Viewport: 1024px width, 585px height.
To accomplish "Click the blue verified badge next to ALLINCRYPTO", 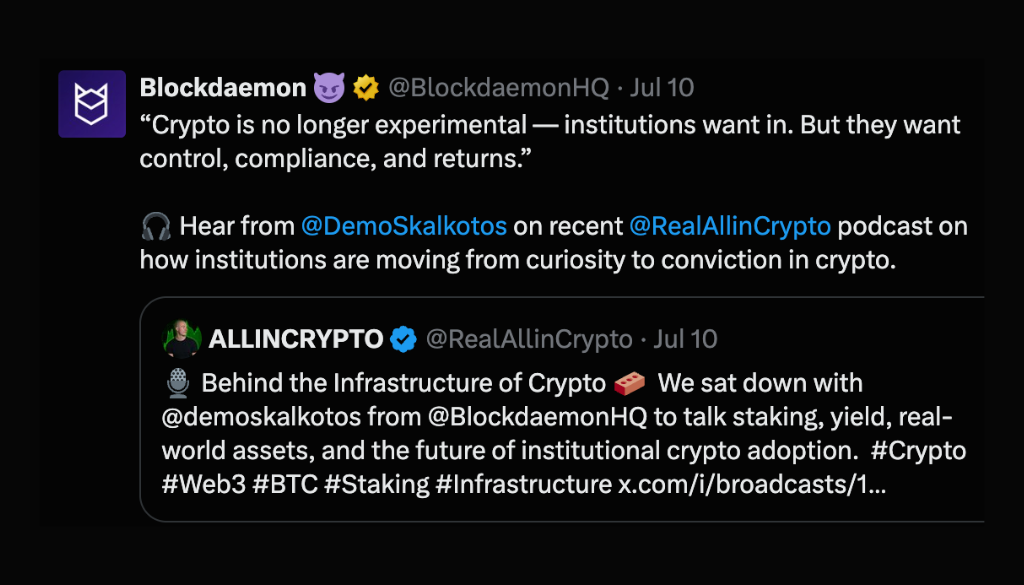I will point(403,339).
